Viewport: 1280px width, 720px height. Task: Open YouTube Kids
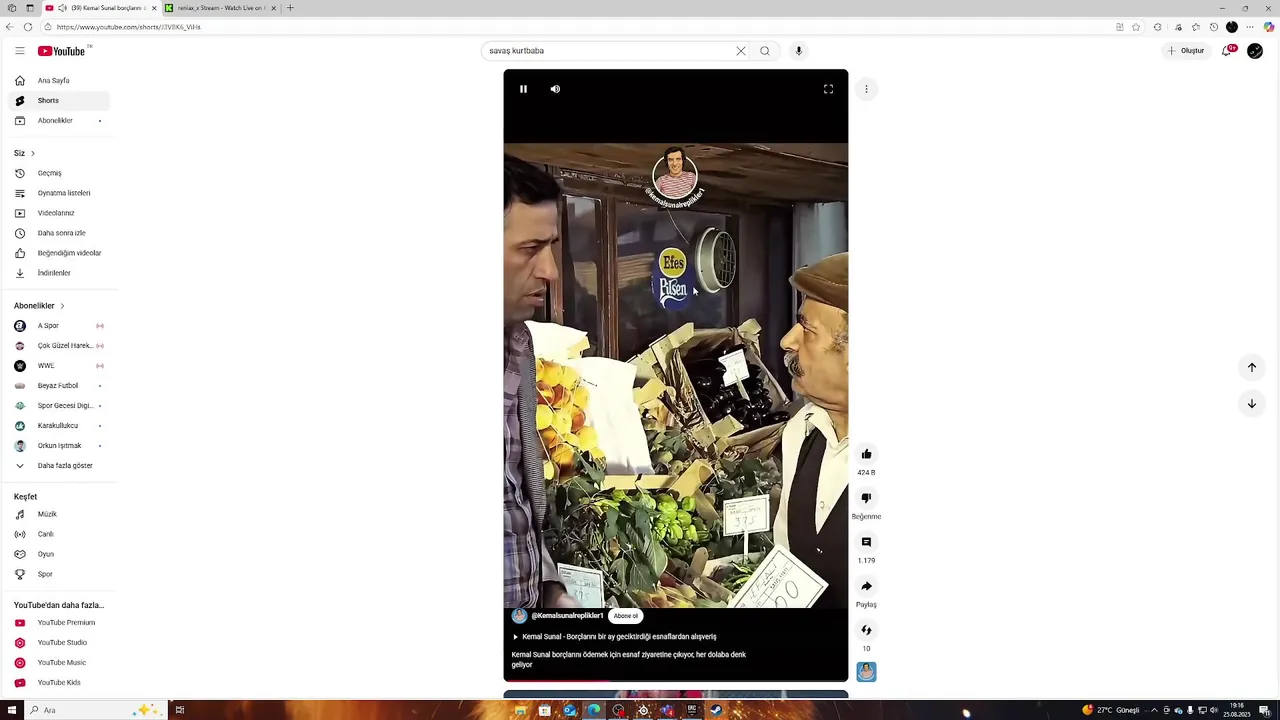tap(60, 683)
